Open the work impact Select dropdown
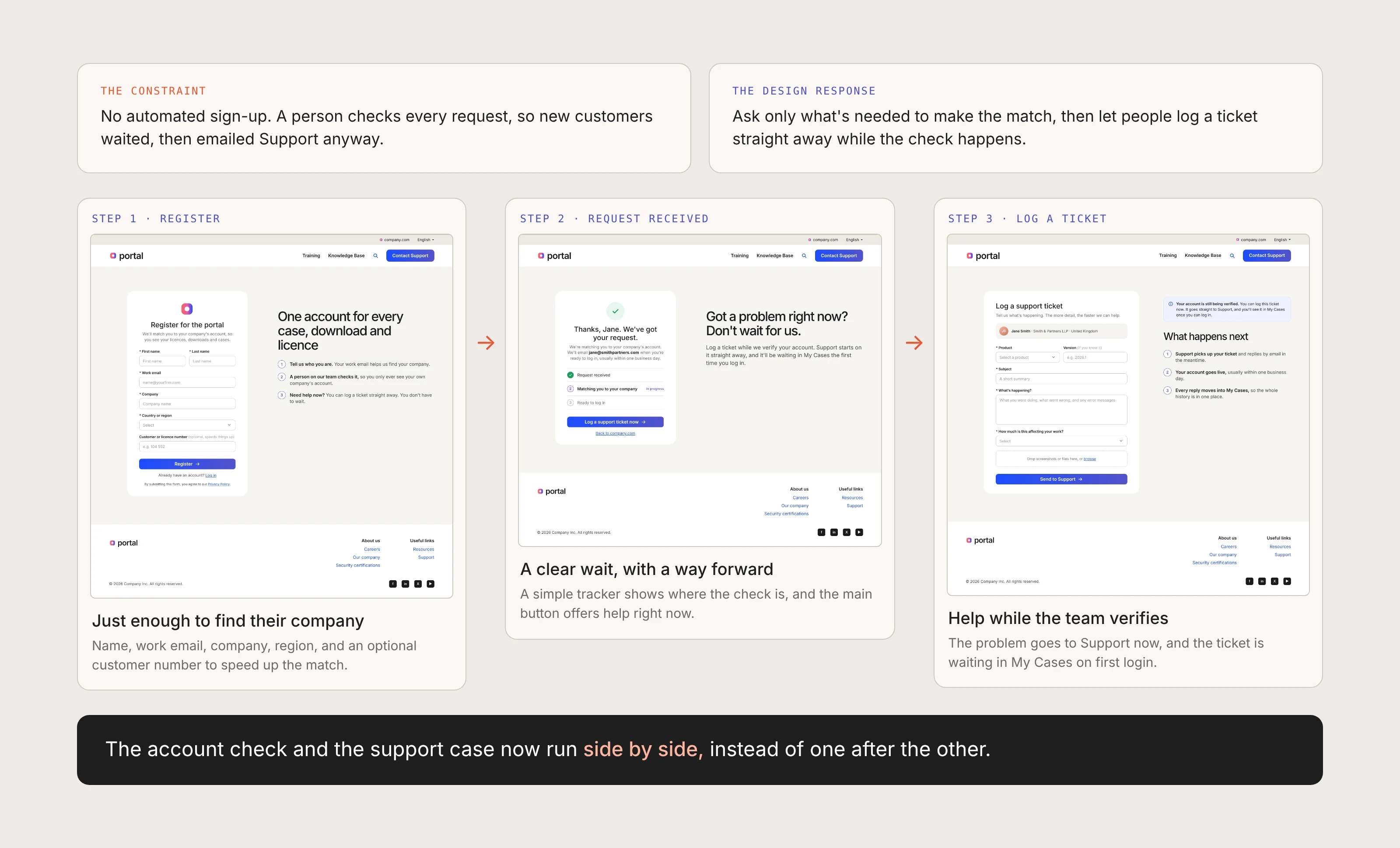The image size is (1400, 848). click(1061, 441)
